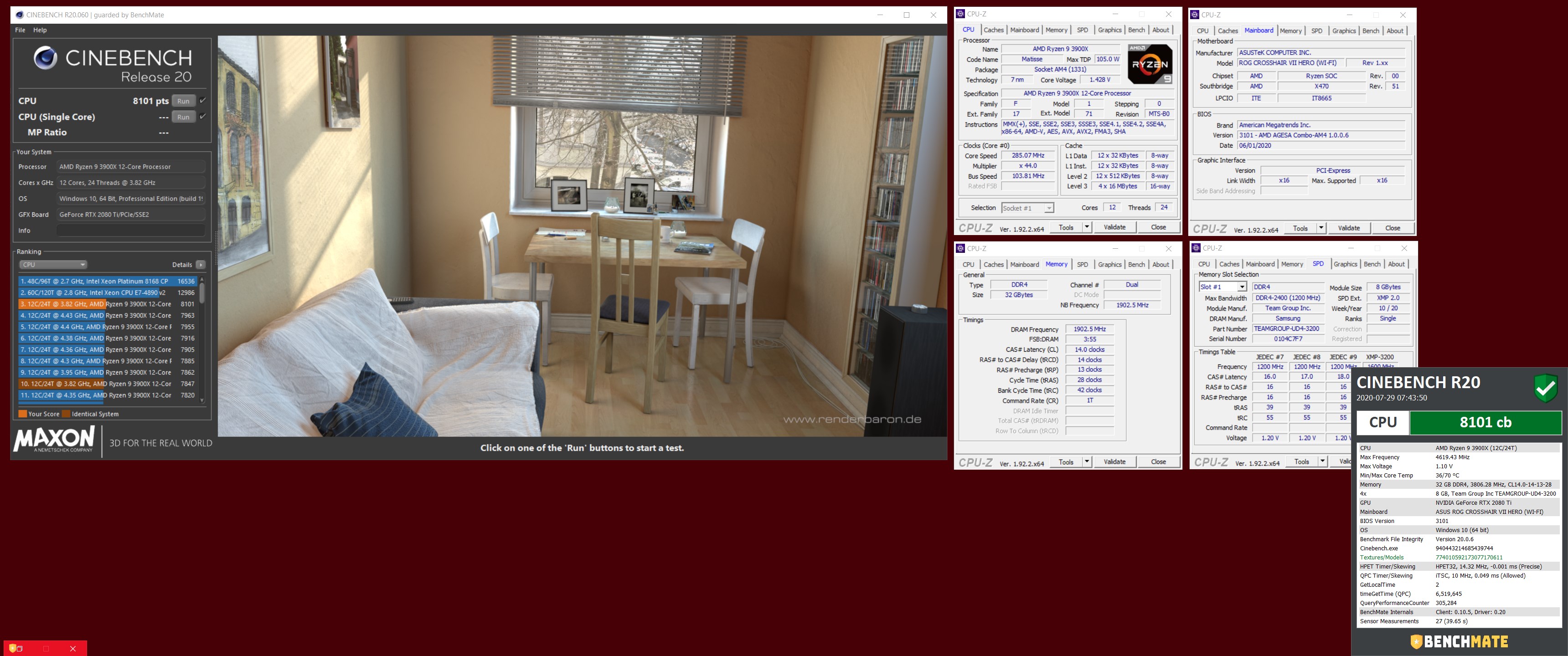Click the Processor name field in Your System
This screenshot has width=1568, height=656.
click(x=130, y=167)
